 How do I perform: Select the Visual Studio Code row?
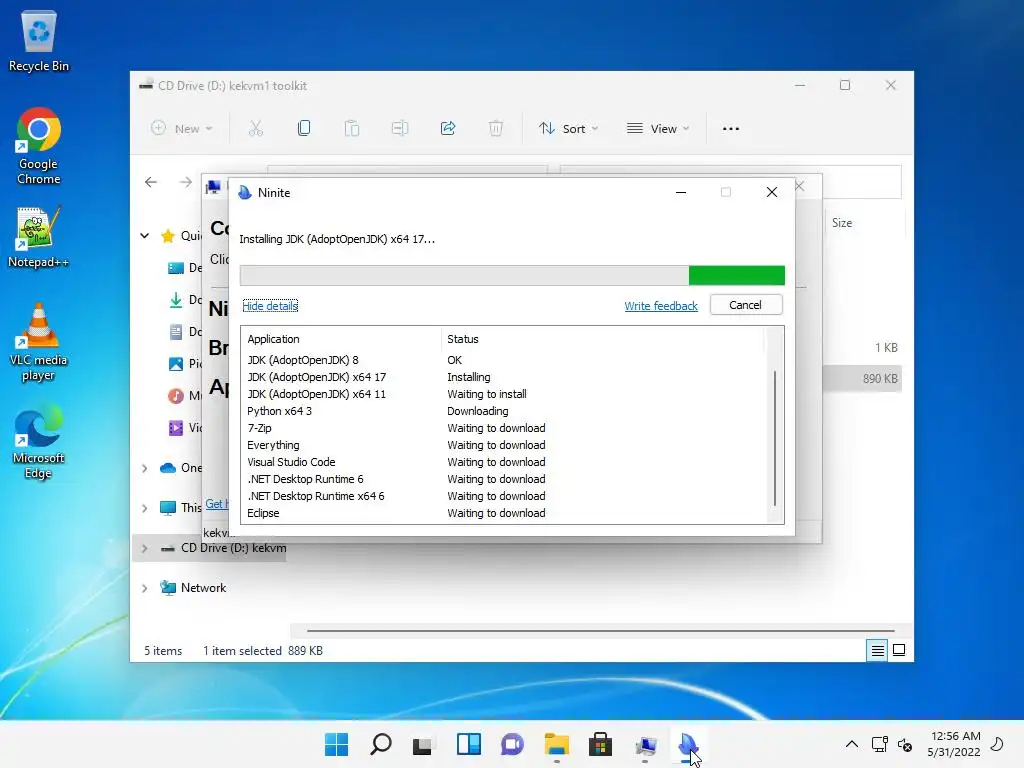(502, 462)
